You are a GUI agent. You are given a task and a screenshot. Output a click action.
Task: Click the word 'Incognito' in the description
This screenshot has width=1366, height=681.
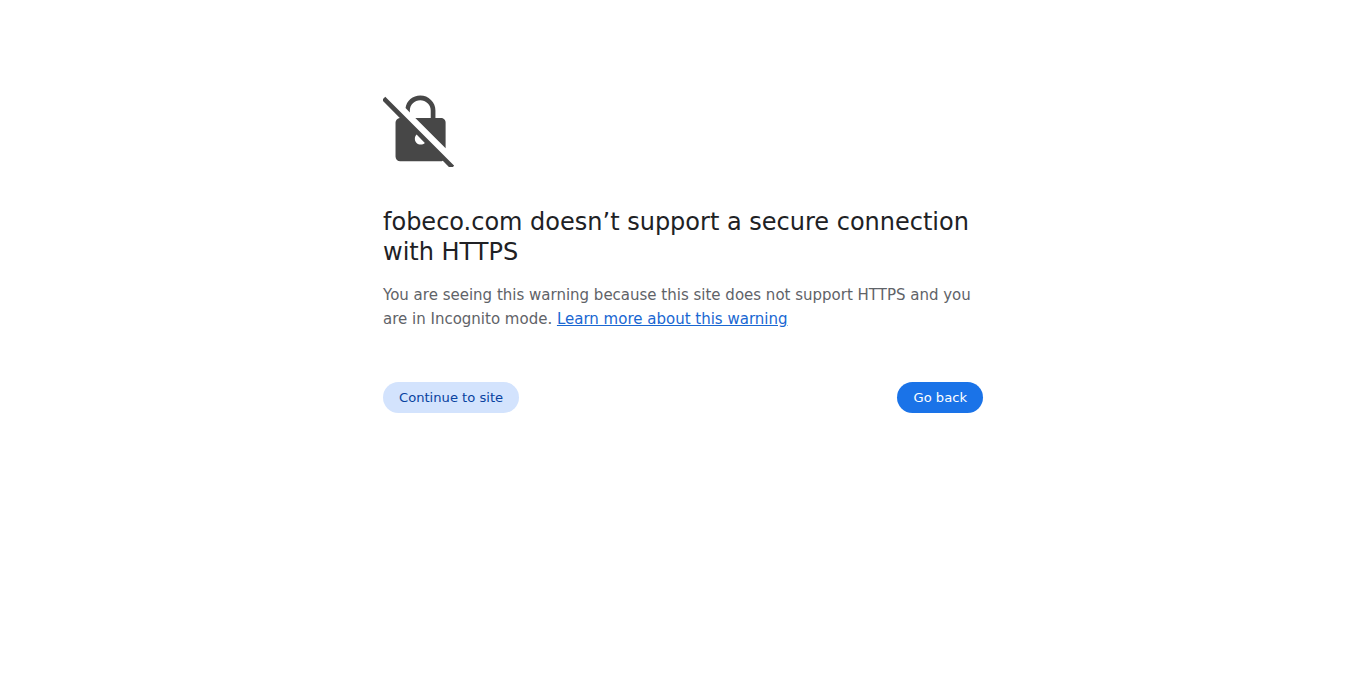(466, 319)
